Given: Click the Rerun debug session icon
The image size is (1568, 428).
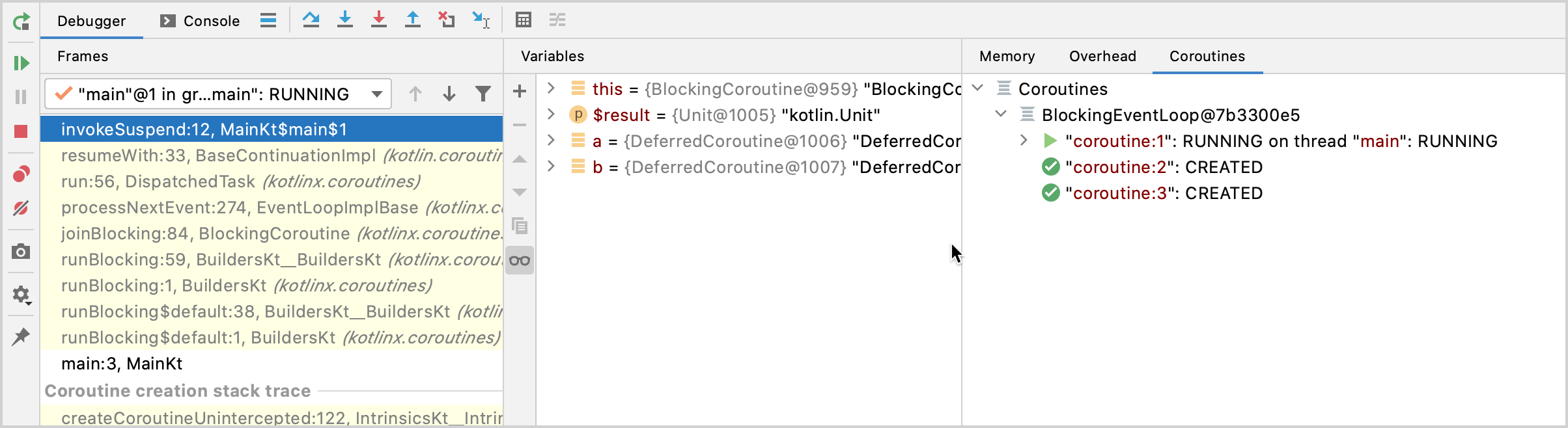Looking at the screenshot, I should (21, 21).
